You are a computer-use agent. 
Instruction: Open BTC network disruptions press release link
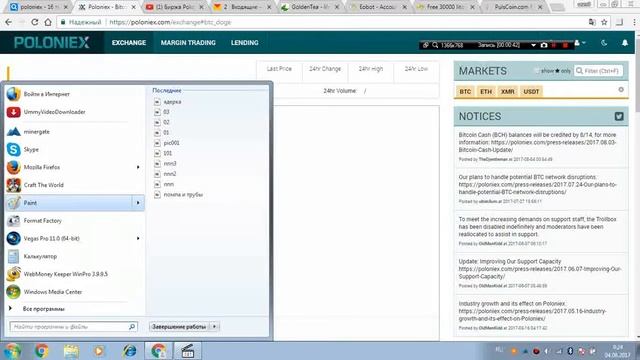tap(538, 188)
